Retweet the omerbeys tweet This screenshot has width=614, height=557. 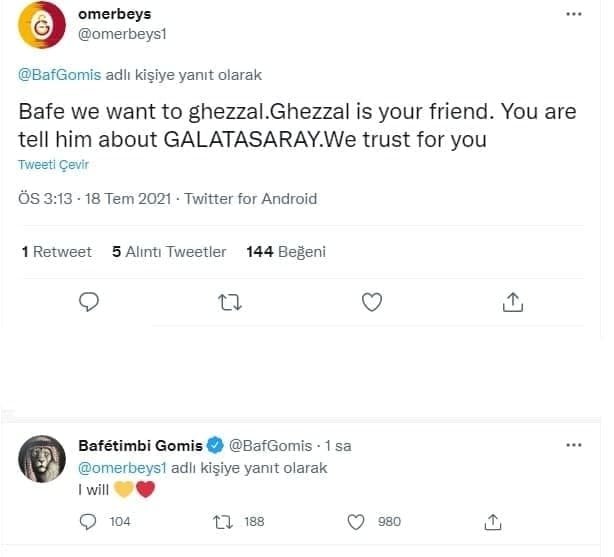coord(229,300)
